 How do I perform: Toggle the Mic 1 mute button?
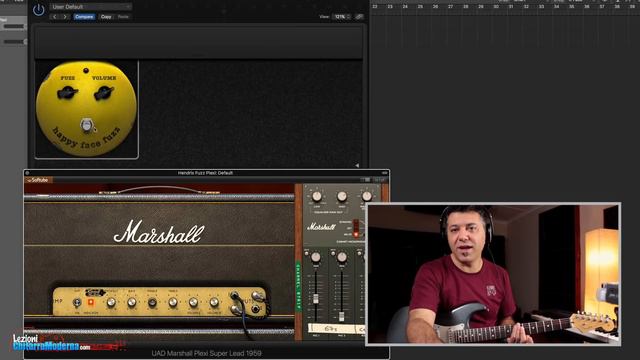307,253
